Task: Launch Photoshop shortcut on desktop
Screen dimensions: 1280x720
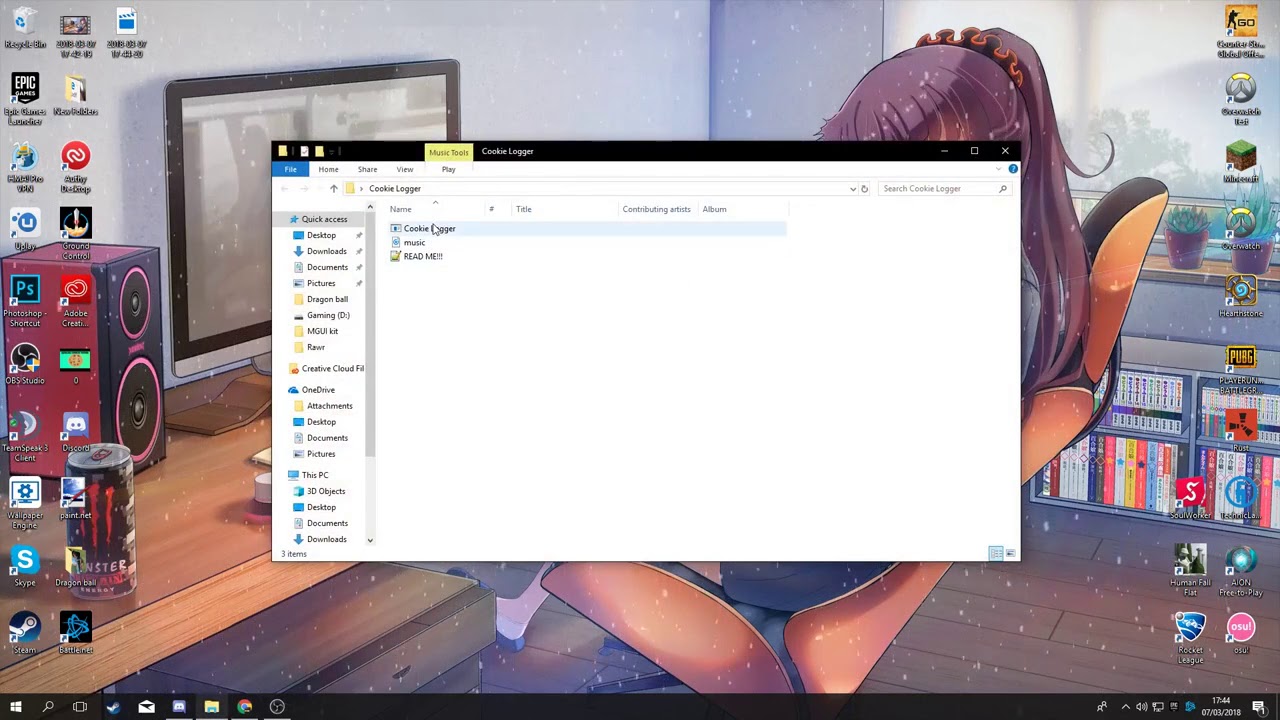Action: [25, 302]
